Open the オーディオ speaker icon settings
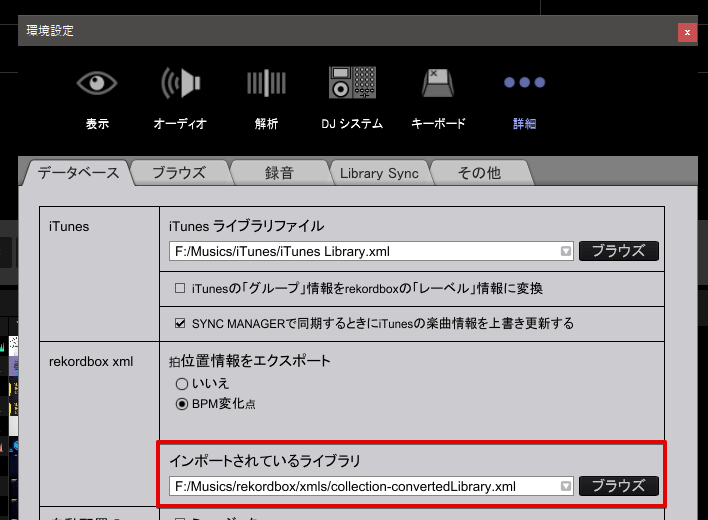The height and width of the screenshot is (520, 708). click(181, 83)
